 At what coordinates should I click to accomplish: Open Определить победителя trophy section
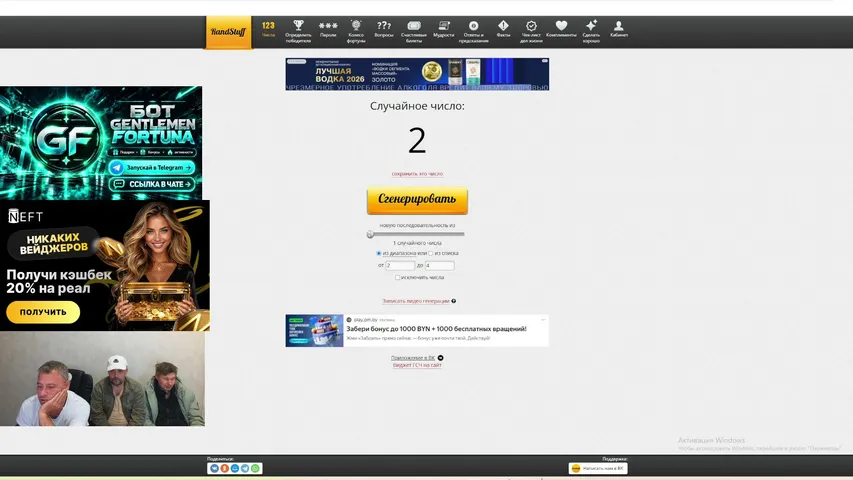pos(298,32)
